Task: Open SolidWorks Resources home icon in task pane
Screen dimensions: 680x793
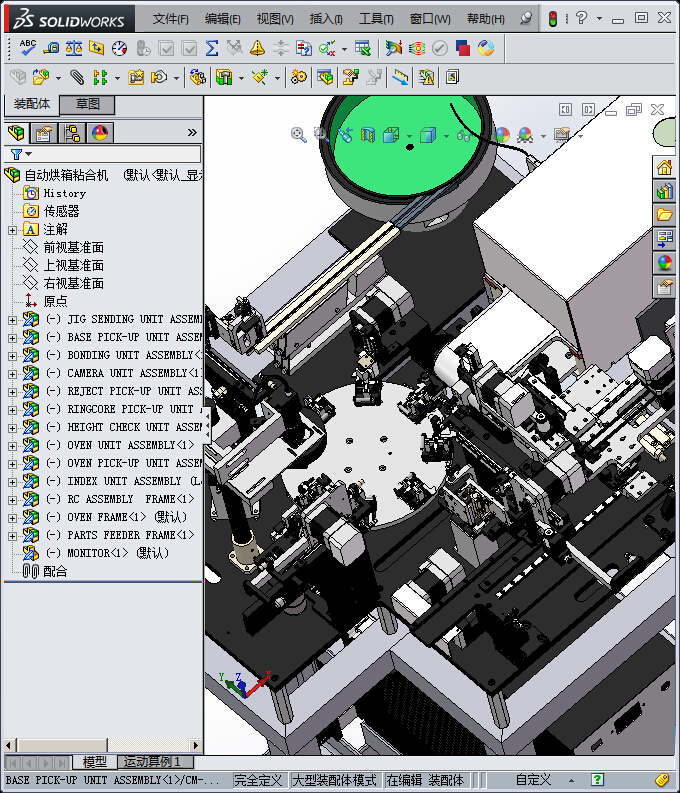Action: click(x=664, y=167)
